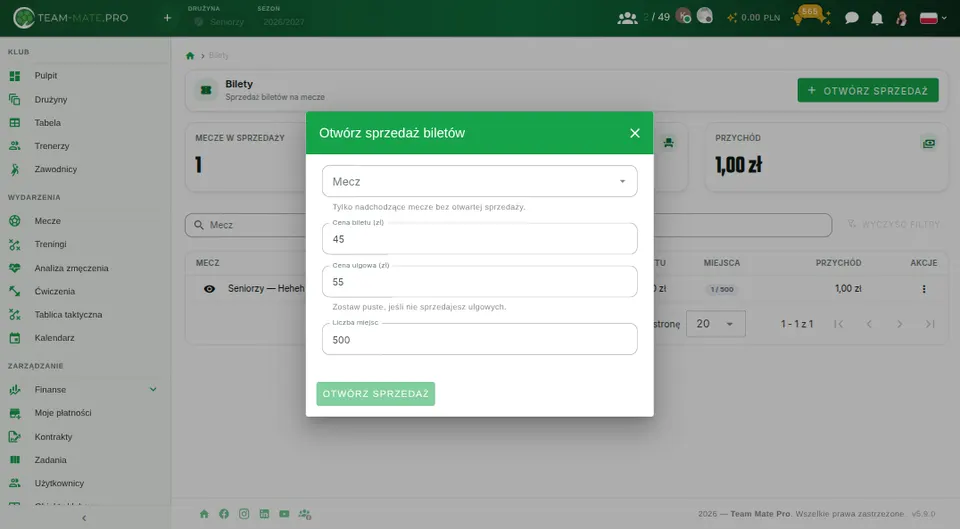Click Wyczyść filtry button
960x529 pixels.
[893, 225]
